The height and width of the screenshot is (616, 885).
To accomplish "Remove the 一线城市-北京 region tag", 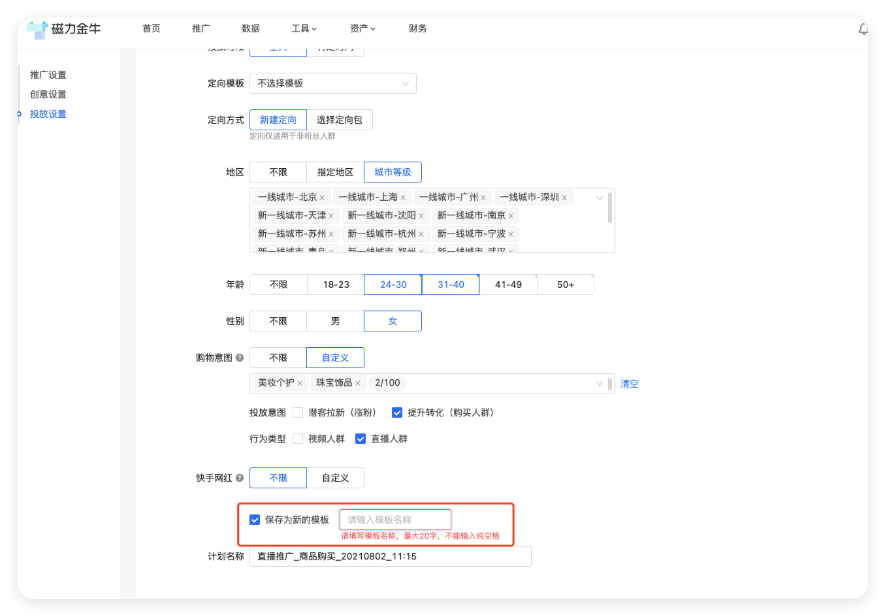I will click(x=320, y=196).
